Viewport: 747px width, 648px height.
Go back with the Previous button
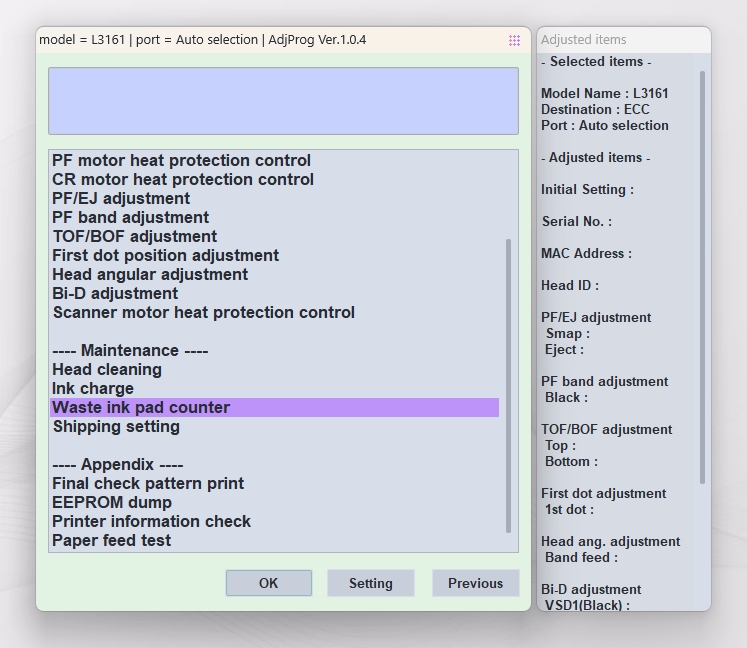click(475, 583)
